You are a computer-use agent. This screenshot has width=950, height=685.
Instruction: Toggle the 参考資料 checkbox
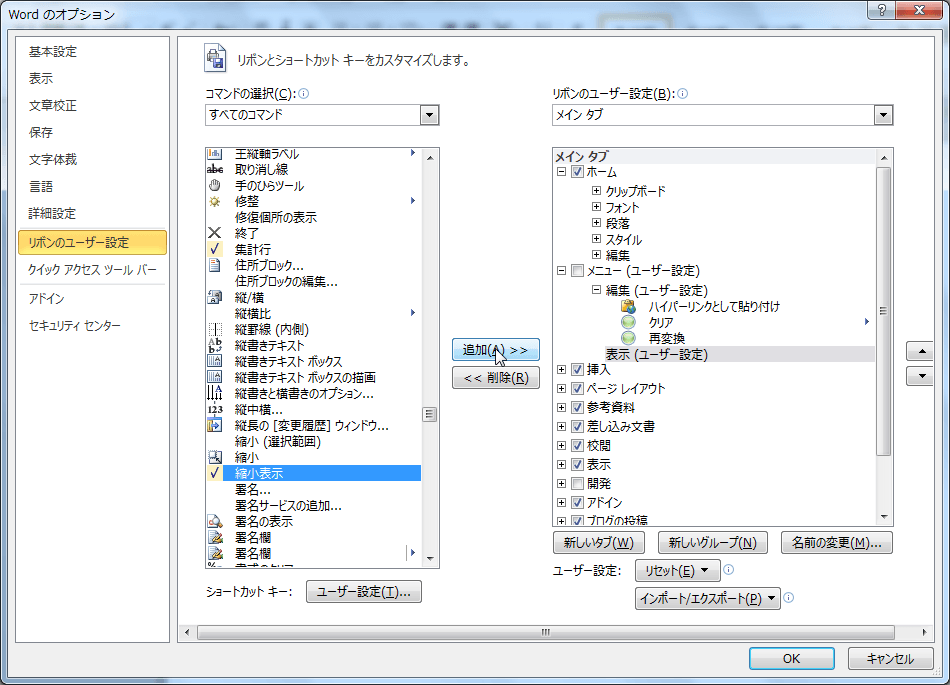click(x=577, y=407)
